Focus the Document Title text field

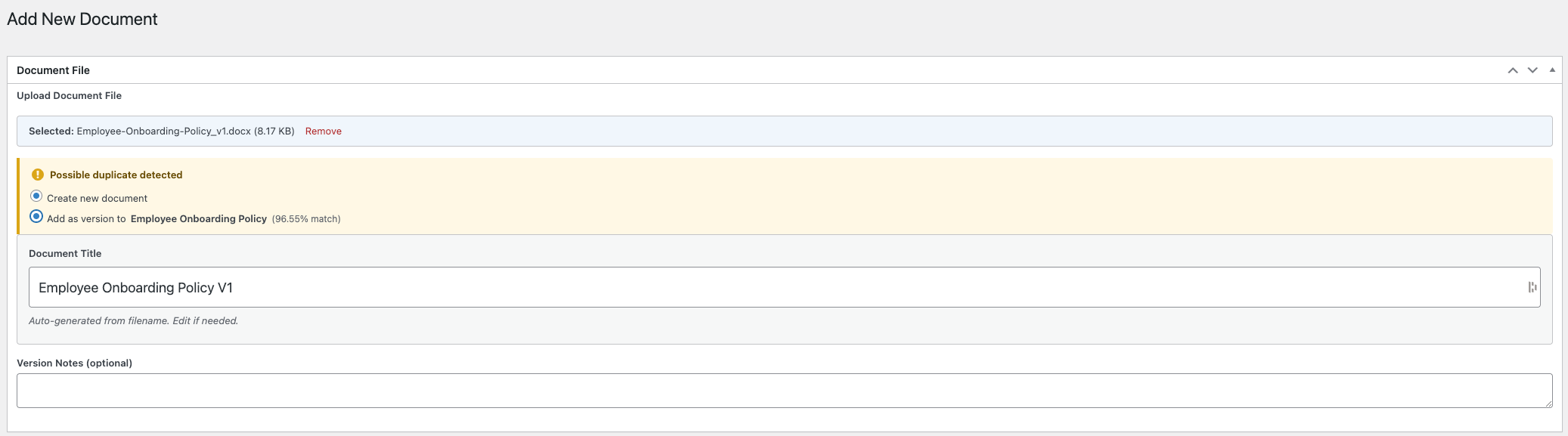pos(756,287)
